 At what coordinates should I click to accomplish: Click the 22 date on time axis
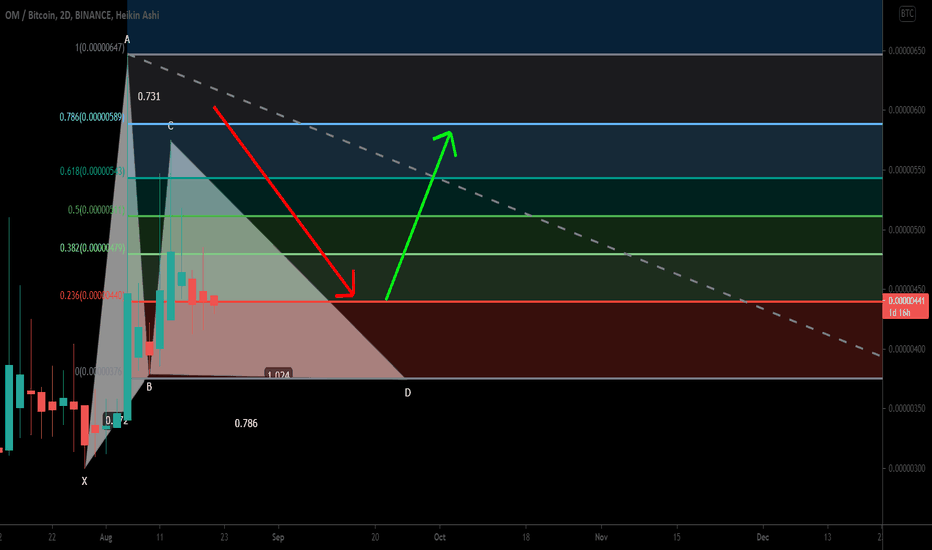coord(52,537)
